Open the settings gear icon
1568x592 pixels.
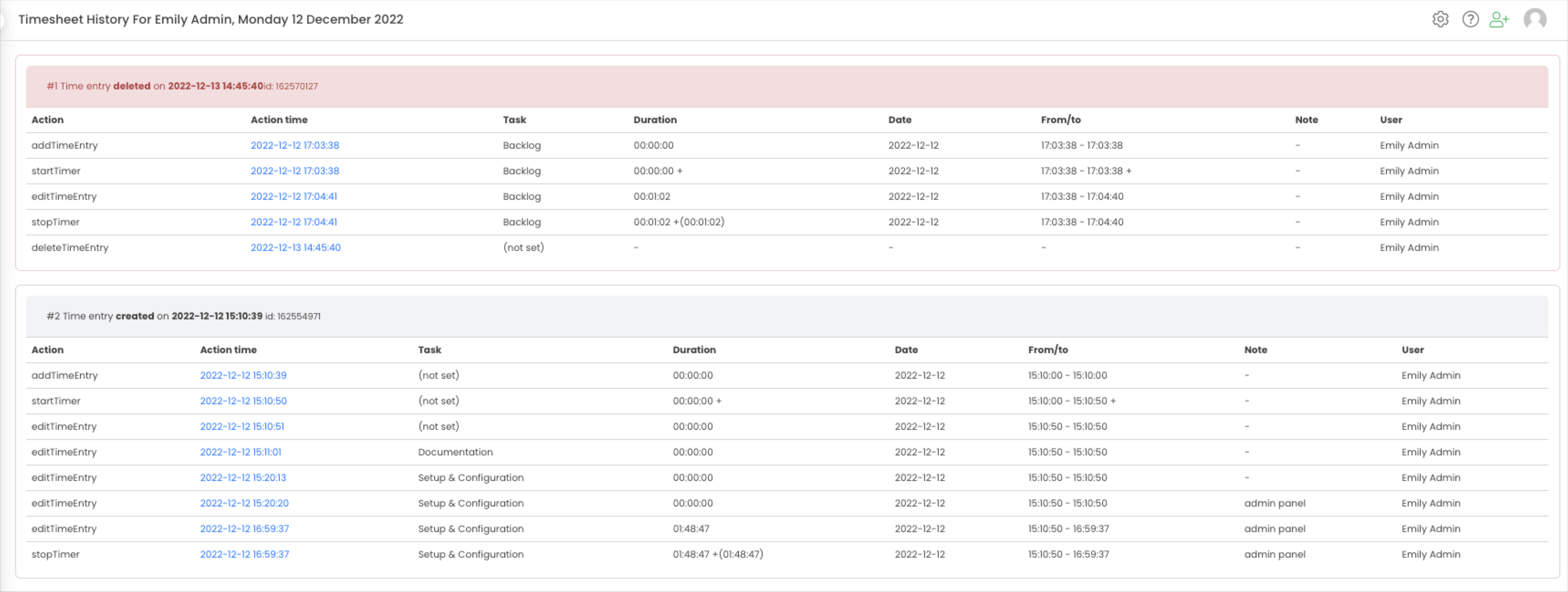[x=1440, y=20]
